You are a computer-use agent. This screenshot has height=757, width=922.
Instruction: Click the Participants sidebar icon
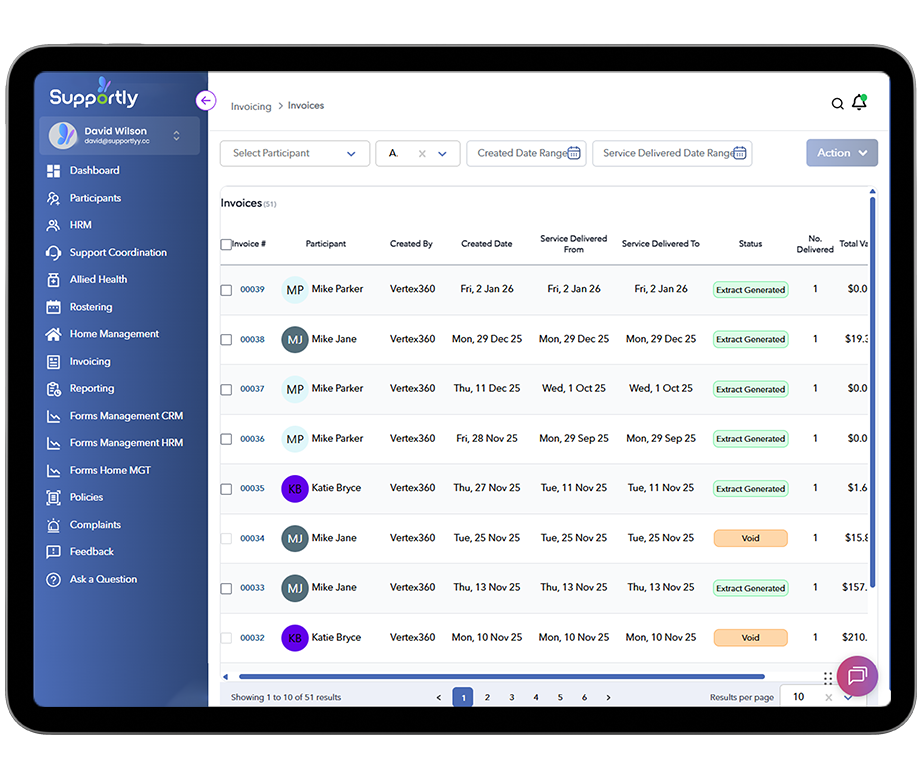click(54, 198)
